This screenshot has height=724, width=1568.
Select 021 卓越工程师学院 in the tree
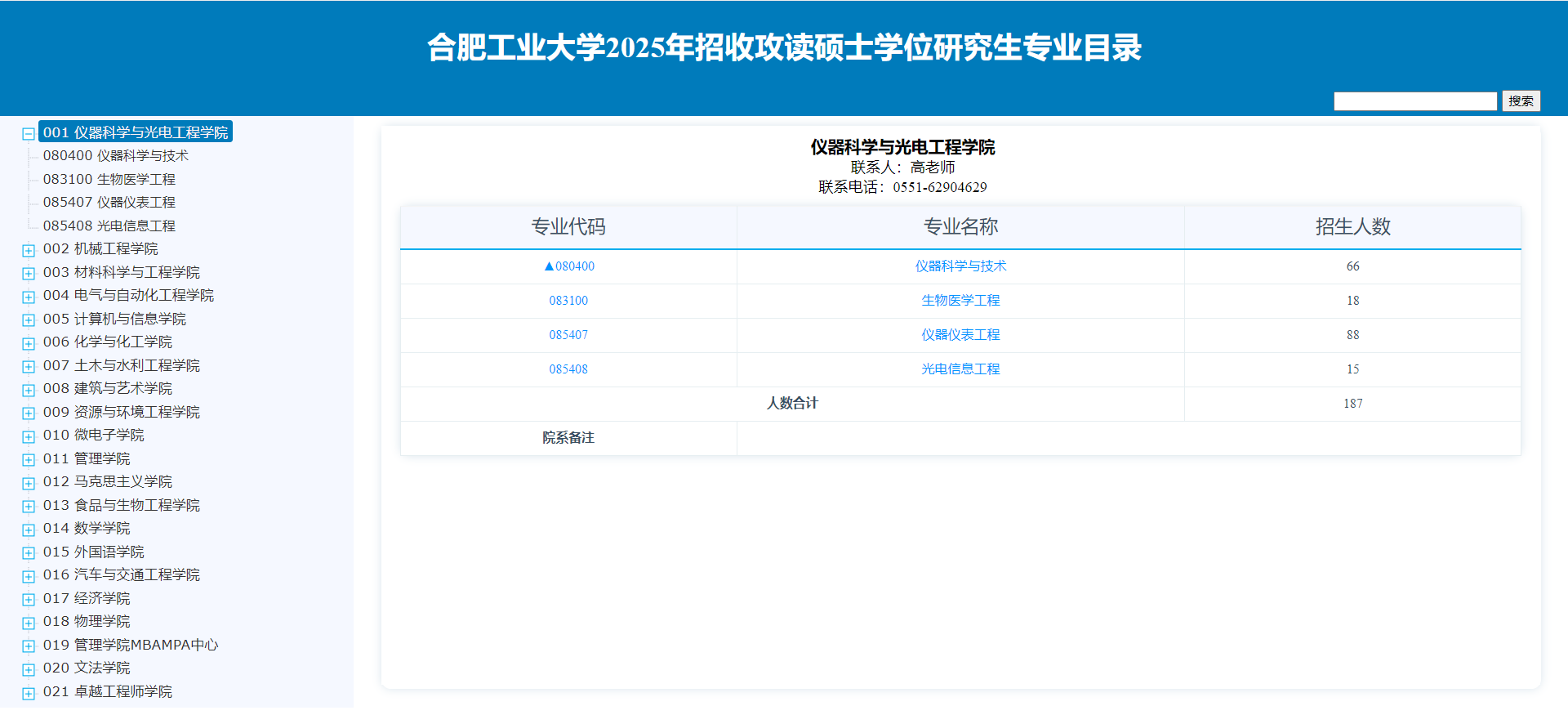click(108, 691)
